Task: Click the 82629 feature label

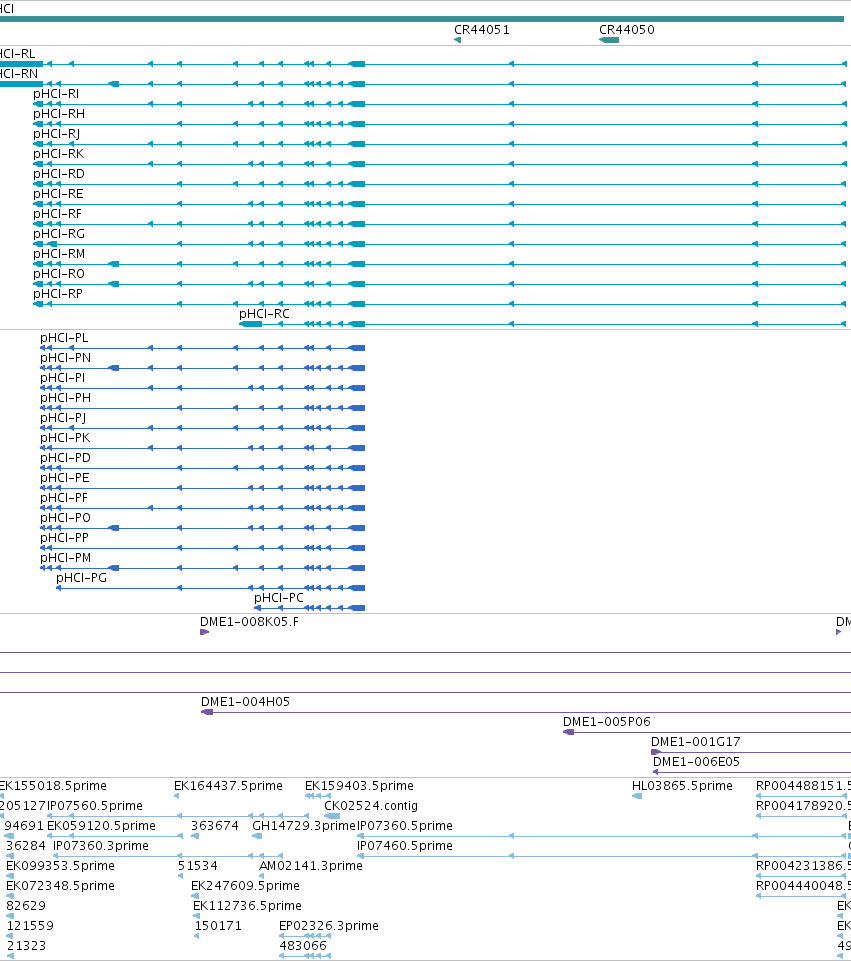Action: click(x=26, y=906)
